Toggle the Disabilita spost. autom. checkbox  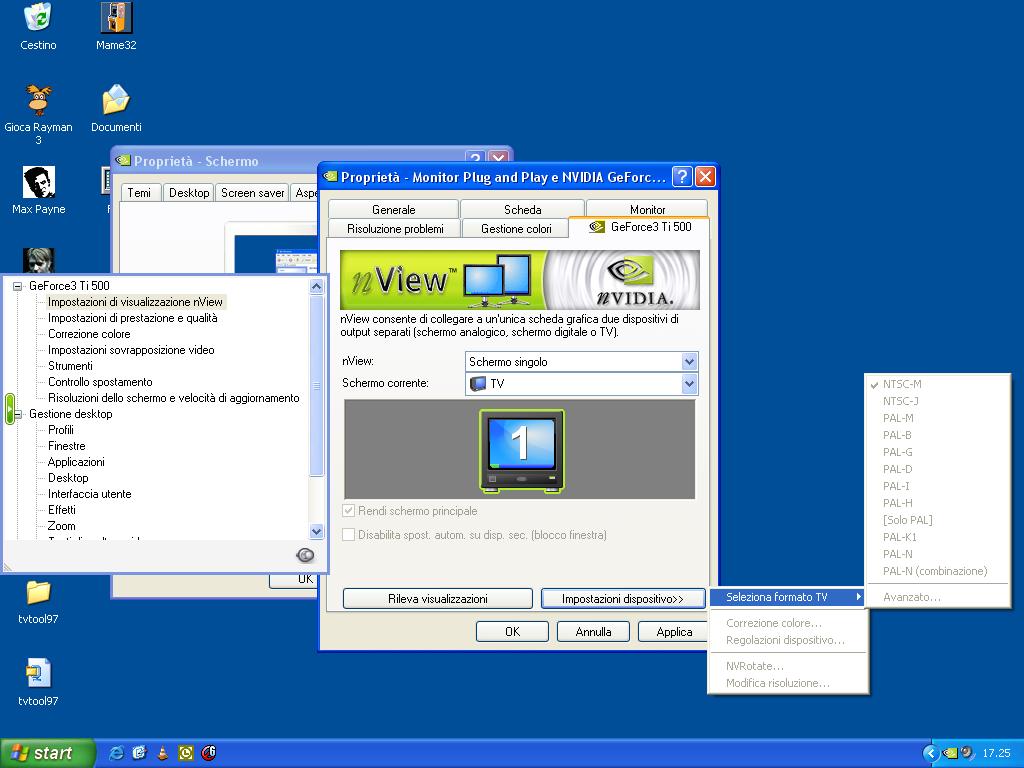[349, 535]
